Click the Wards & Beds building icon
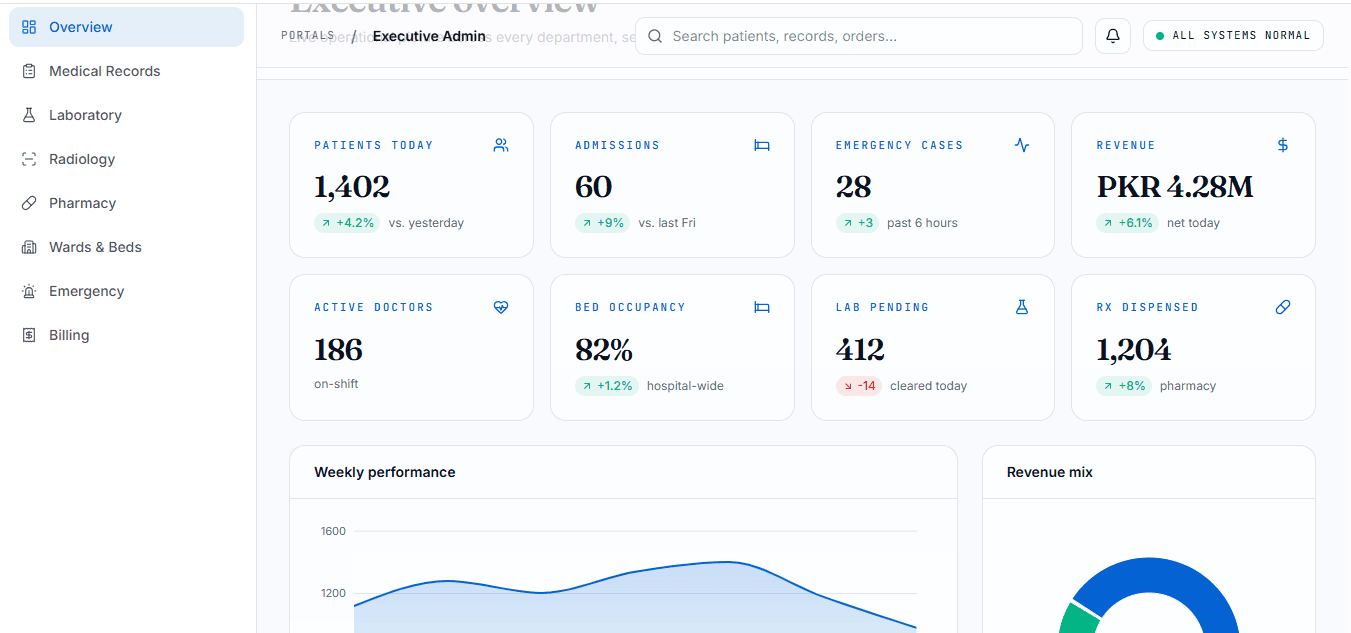 29,247
